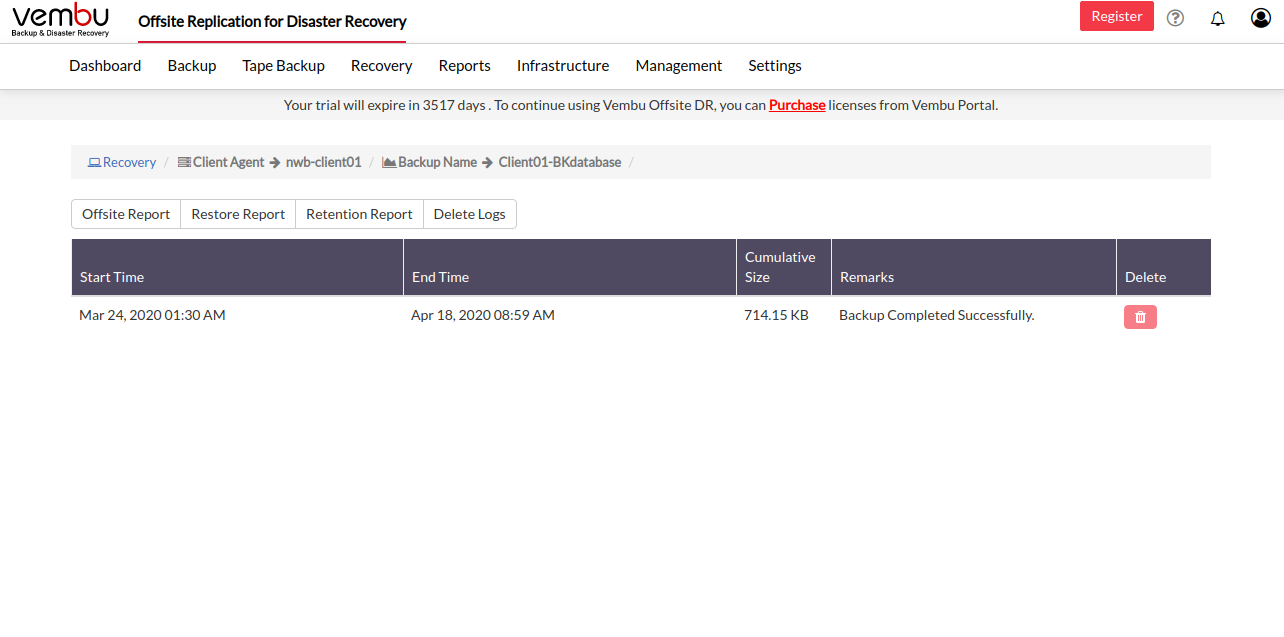Open the Recovery menu in navigation bar

pos(381,66)
